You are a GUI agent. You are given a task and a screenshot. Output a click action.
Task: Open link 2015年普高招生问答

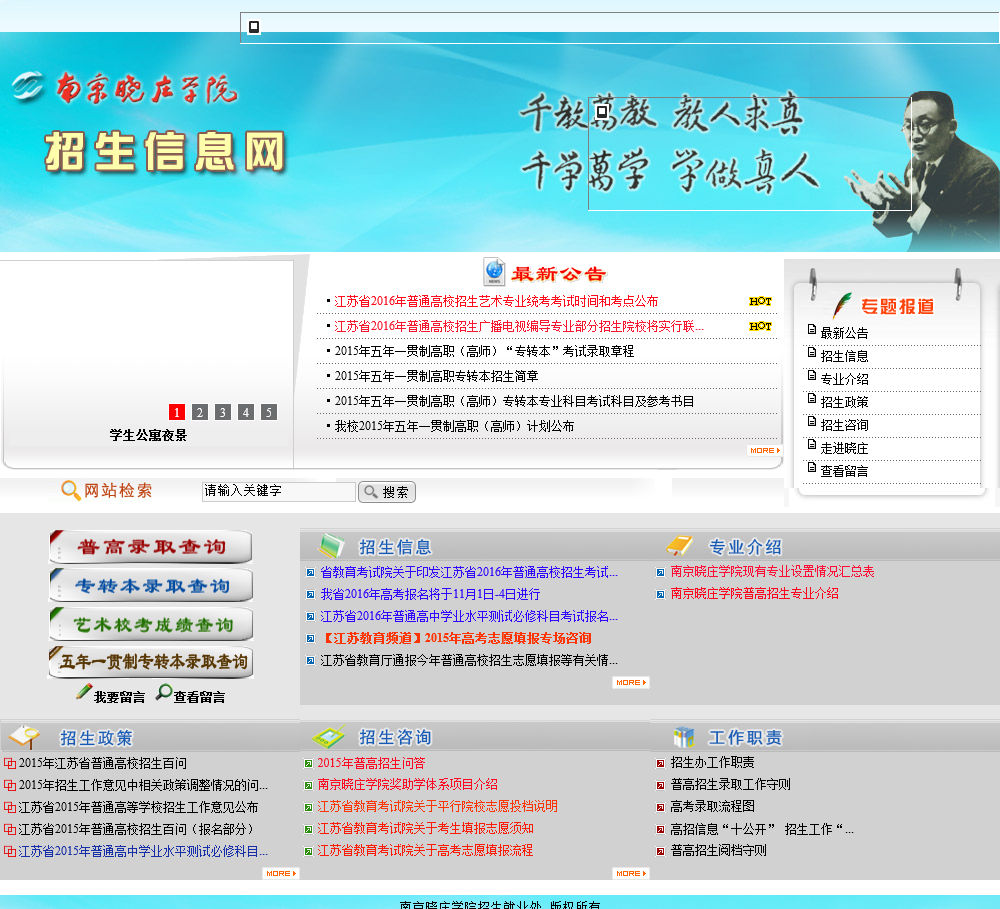[x=371, y=763]
